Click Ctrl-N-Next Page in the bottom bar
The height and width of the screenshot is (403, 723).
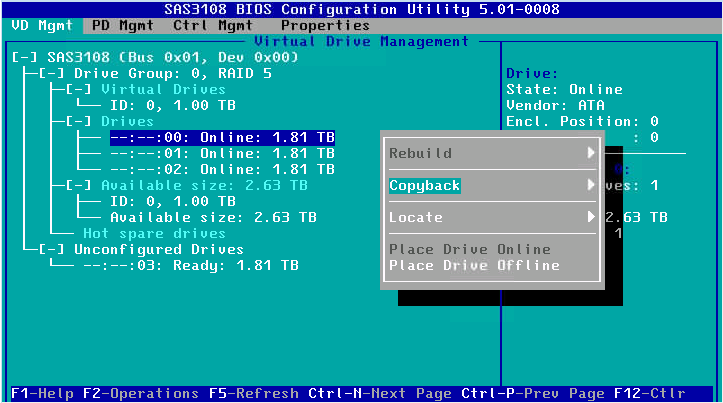(380, 393)
